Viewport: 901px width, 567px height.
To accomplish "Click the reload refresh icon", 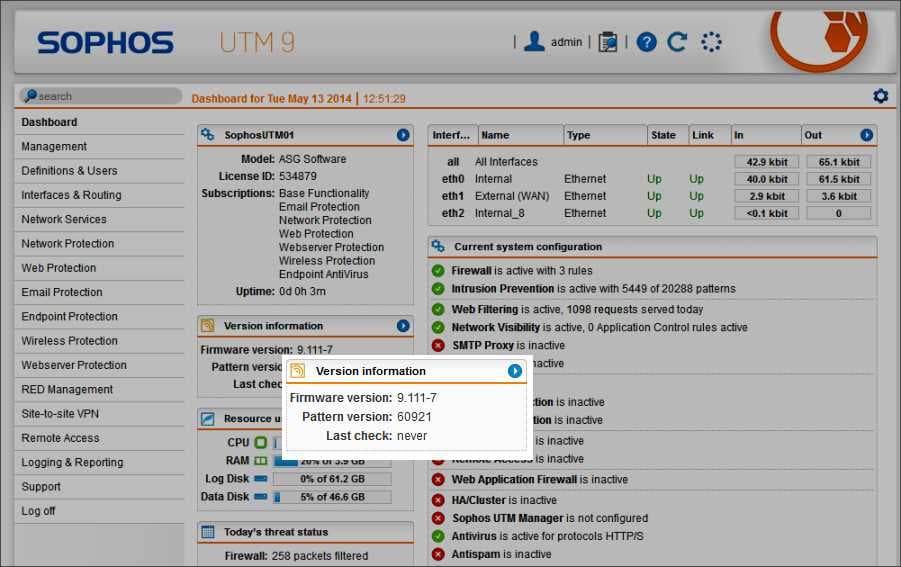I will click(x=677, y=42).
